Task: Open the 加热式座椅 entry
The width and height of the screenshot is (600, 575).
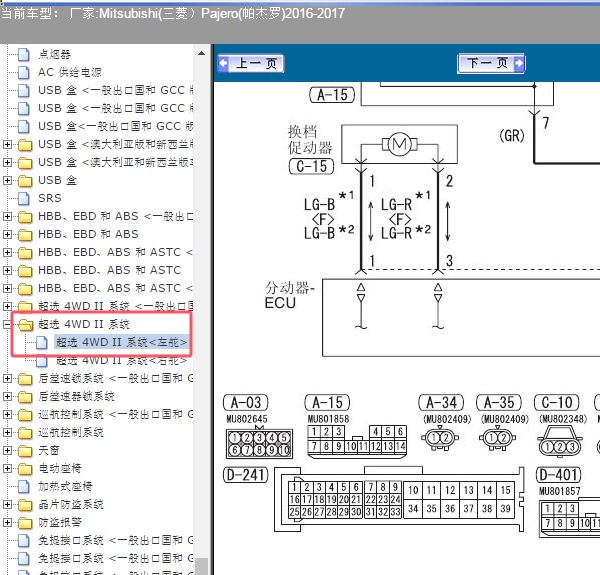Action: (x=65, y=486)
